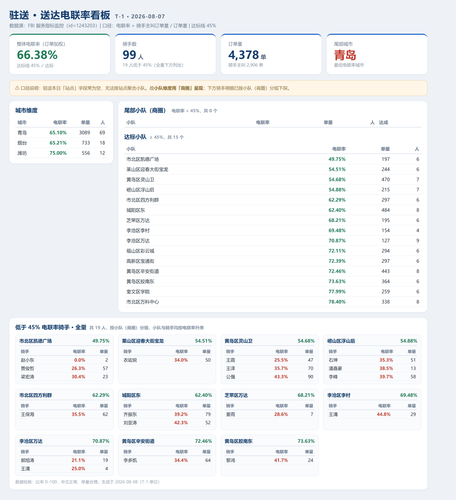Click the 72.39% team rate cell
The height and width of the screenshot is (500, 456).
tap(337, 261)
